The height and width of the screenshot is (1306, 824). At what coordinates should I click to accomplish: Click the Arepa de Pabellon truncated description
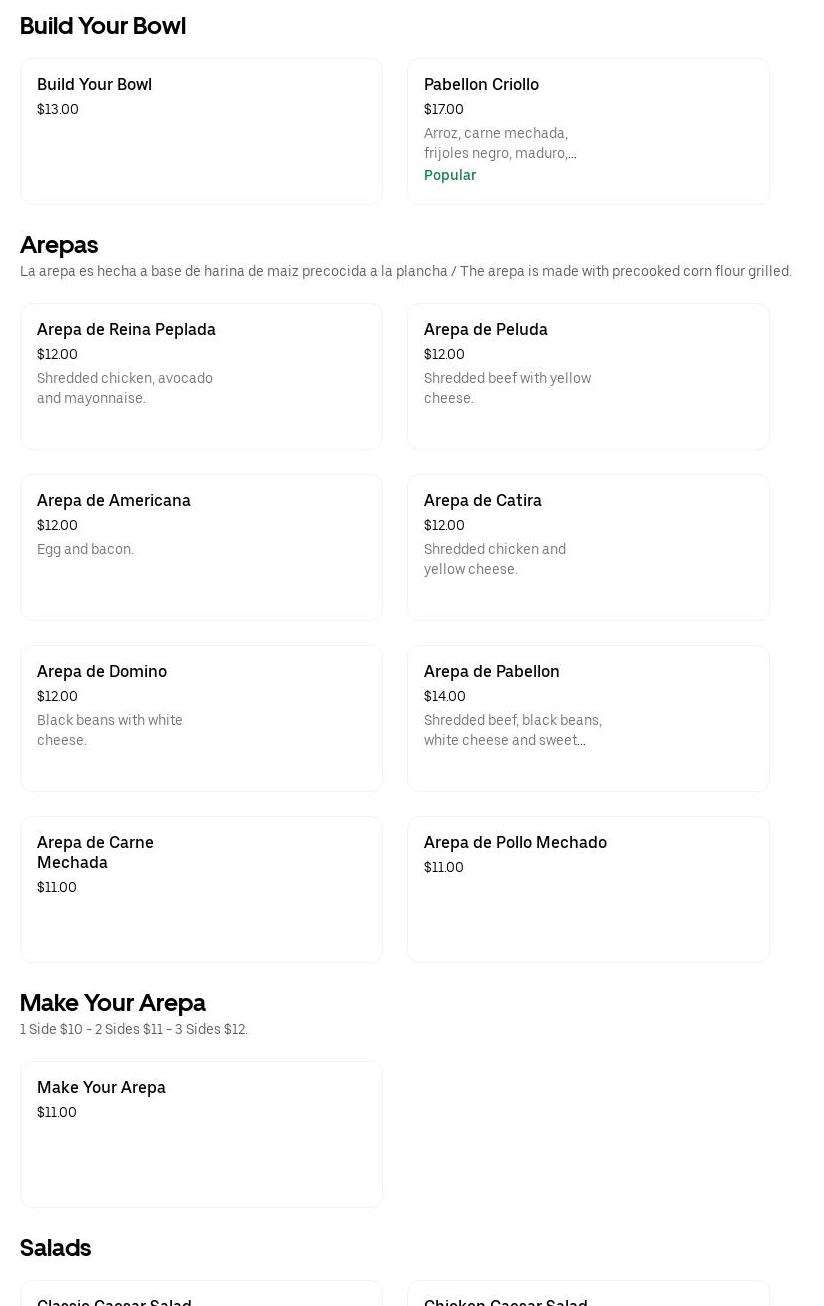(x=512, y=730)
